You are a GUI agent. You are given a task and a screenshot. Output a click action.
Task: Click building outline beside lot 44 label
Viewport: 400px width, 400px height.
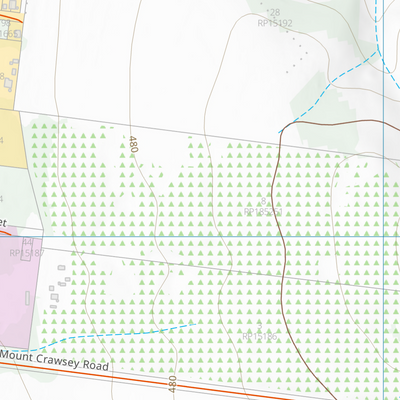(x=25, y=249)
